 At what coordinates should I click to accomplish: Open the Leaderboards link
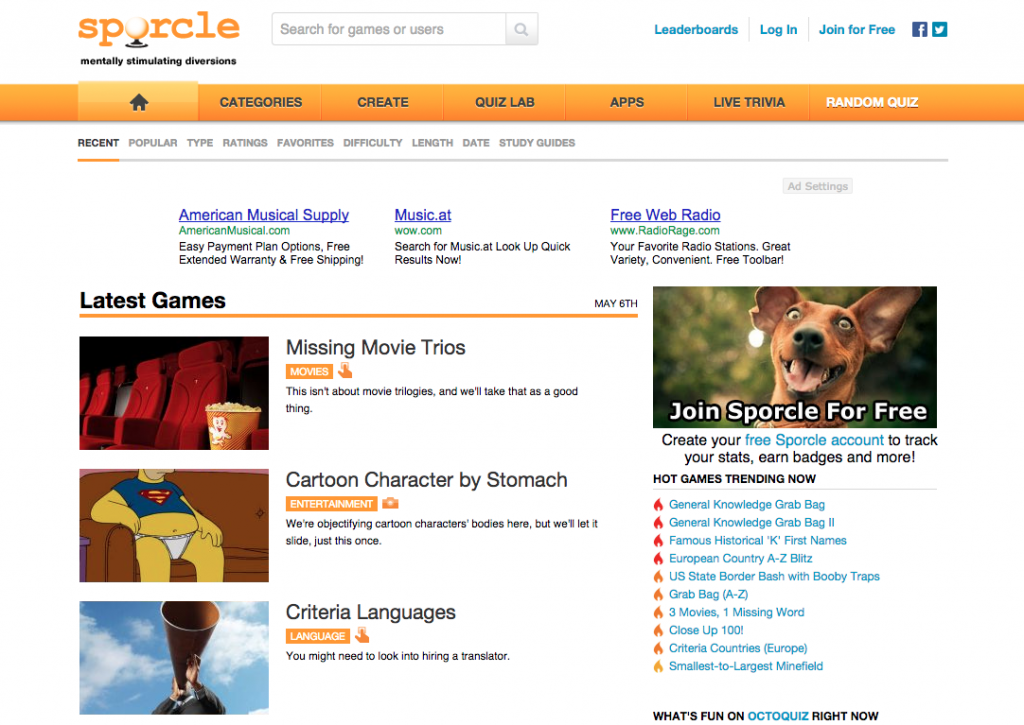(x=696, y=29)
